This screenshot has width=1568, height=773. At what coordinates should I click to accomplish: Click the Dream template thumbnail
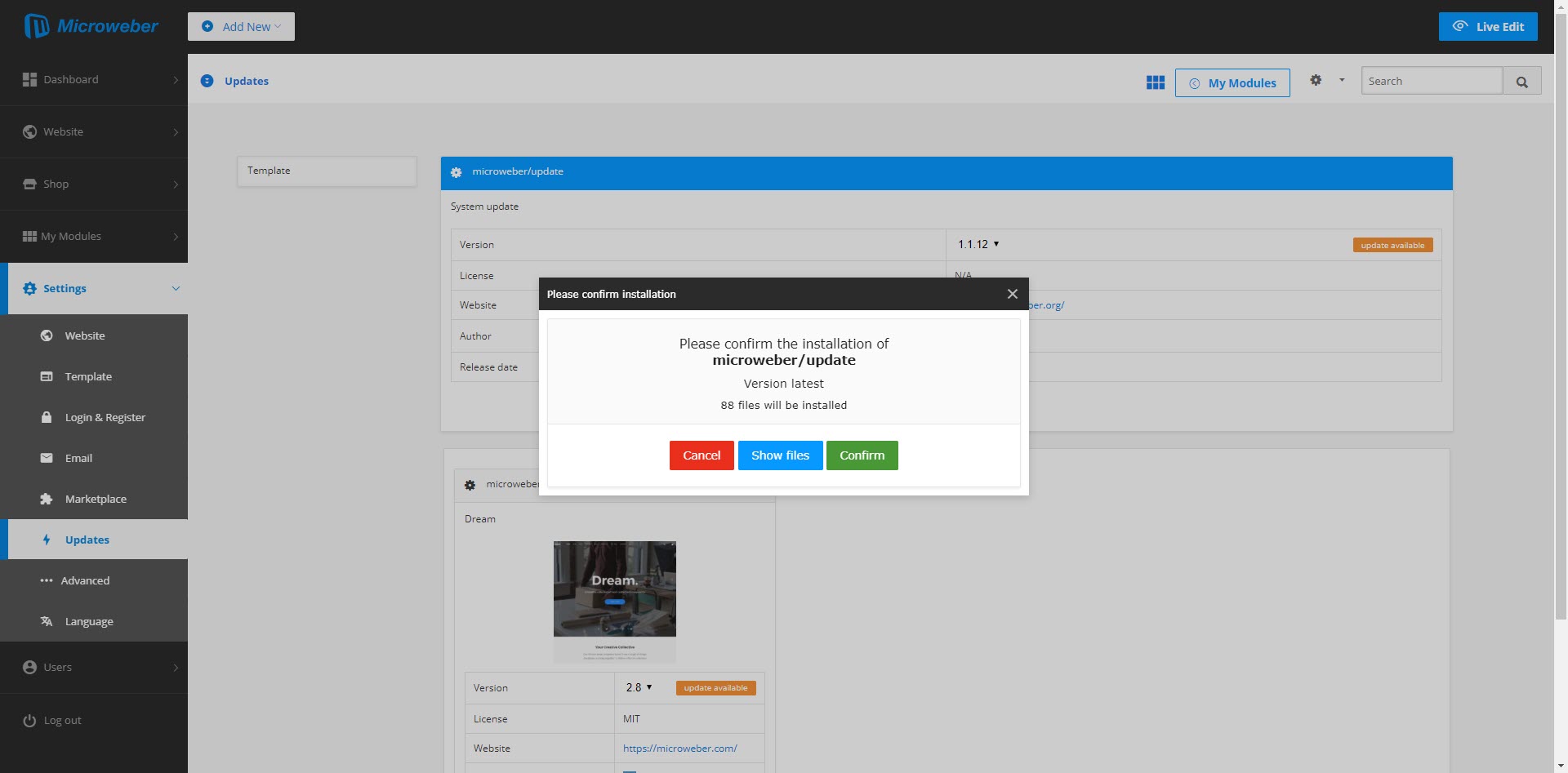(615, 602)
